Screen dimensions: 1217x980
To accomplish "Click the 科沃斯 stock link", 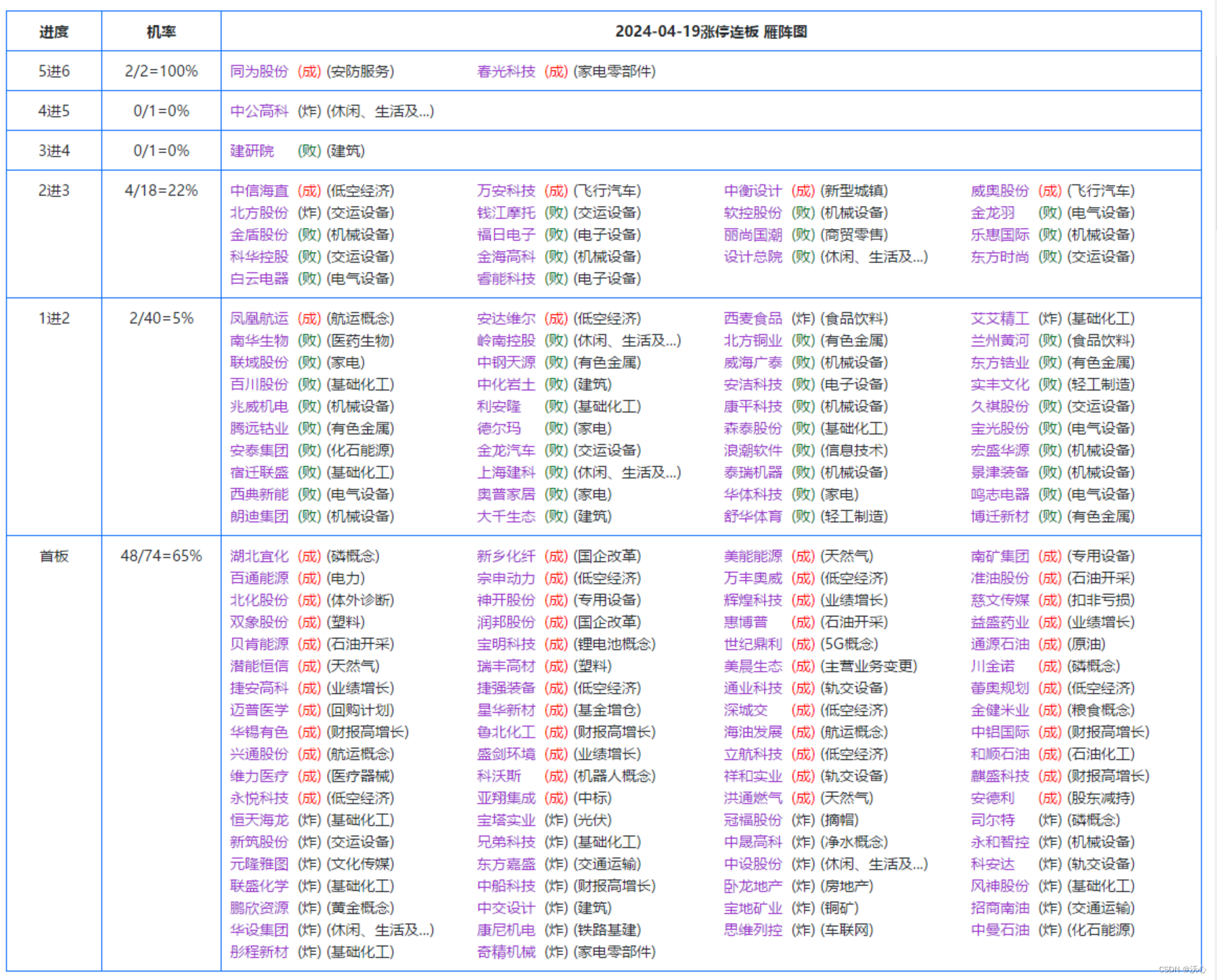I will click(x=499, y=776).
